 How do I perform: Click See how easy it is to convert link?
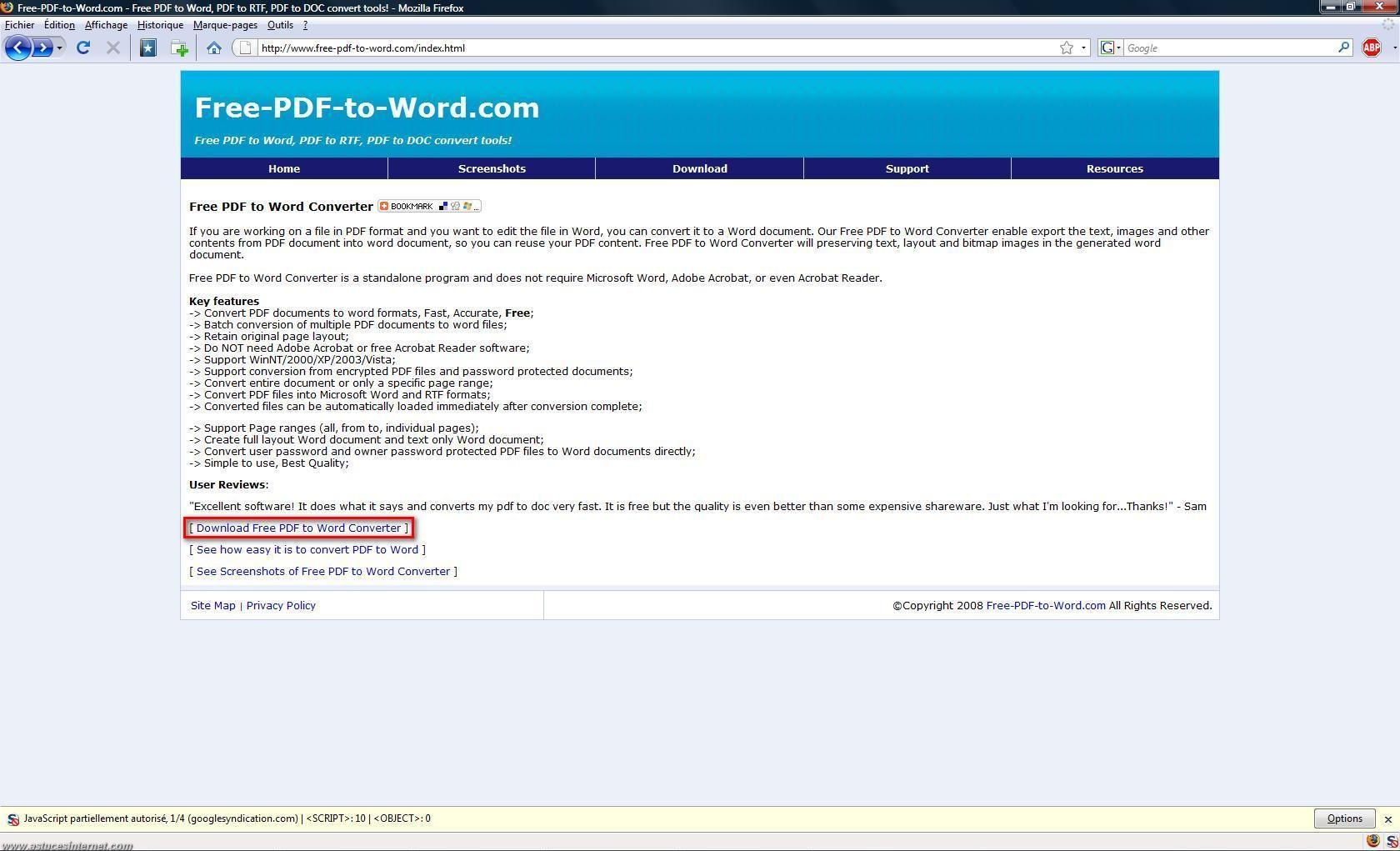307,549
